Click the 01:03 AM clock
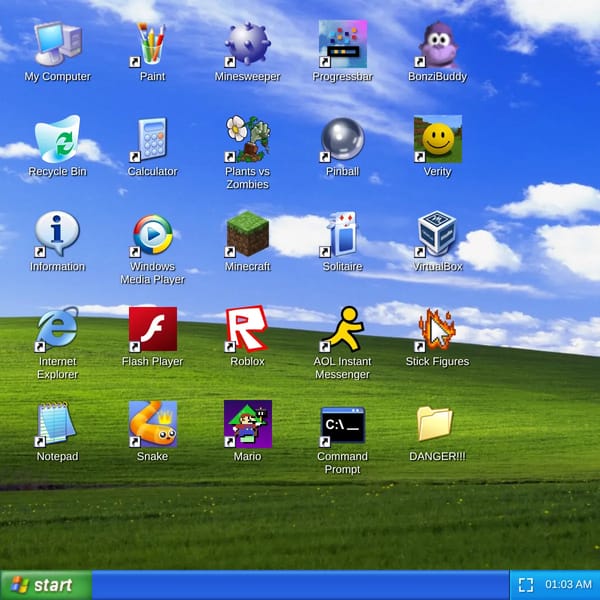 (568, 585)
